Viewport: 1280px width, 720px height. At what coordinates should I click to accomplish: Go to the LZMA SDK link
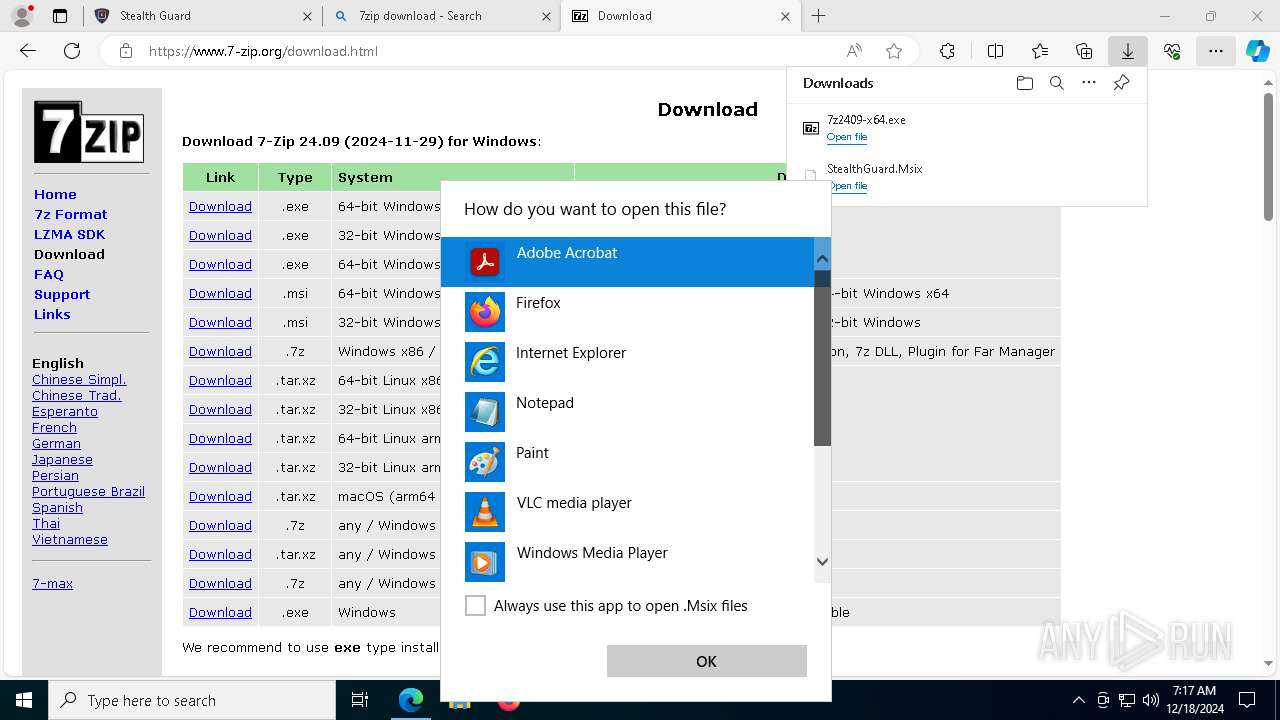(69, 234)
